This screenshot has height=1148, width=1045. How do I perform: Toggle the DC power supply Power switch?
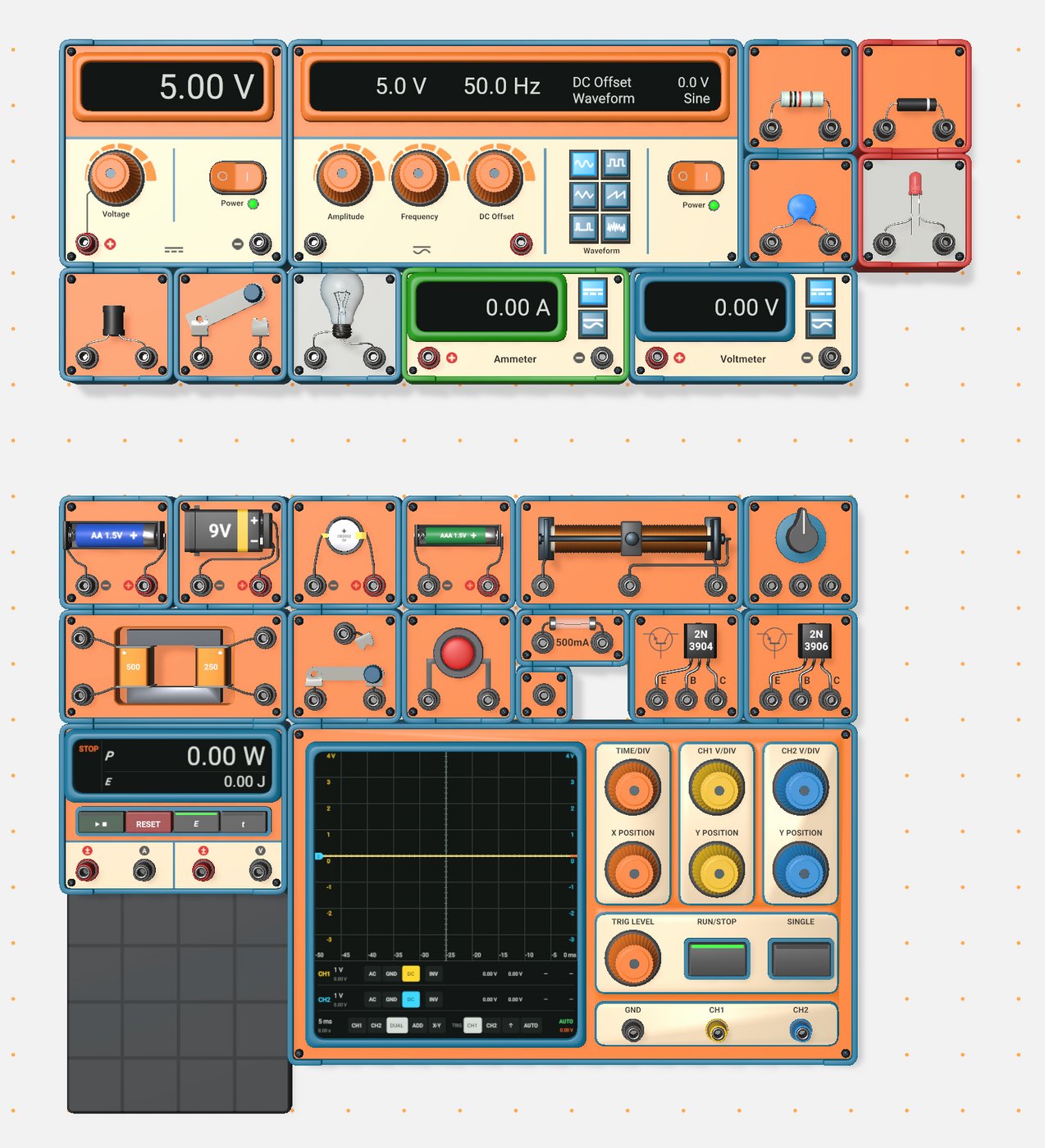point(236,176)
